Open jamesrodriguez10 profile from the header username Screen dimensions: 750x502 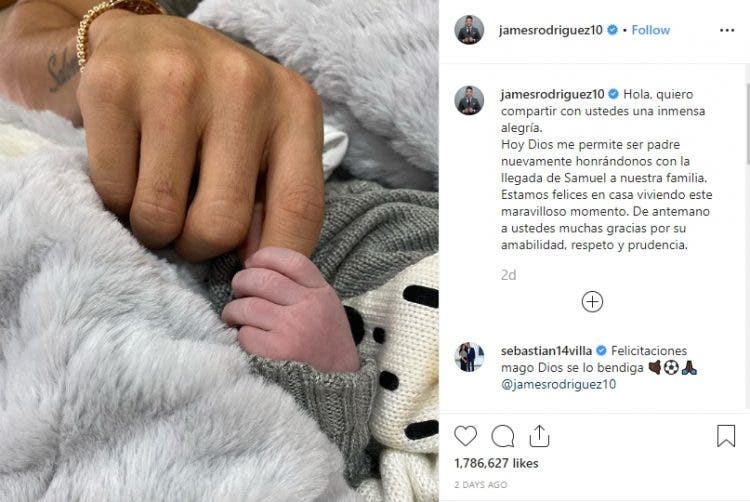(551, 30)
